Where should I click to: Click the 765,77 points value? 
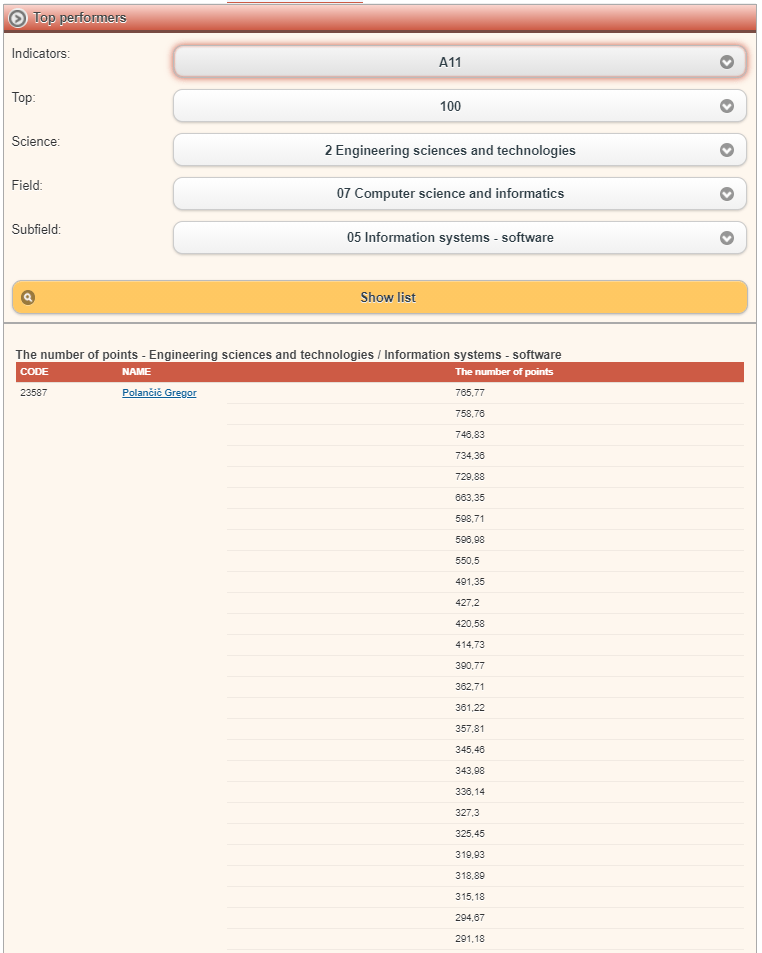pyautogui.click(x=470, y=393)
